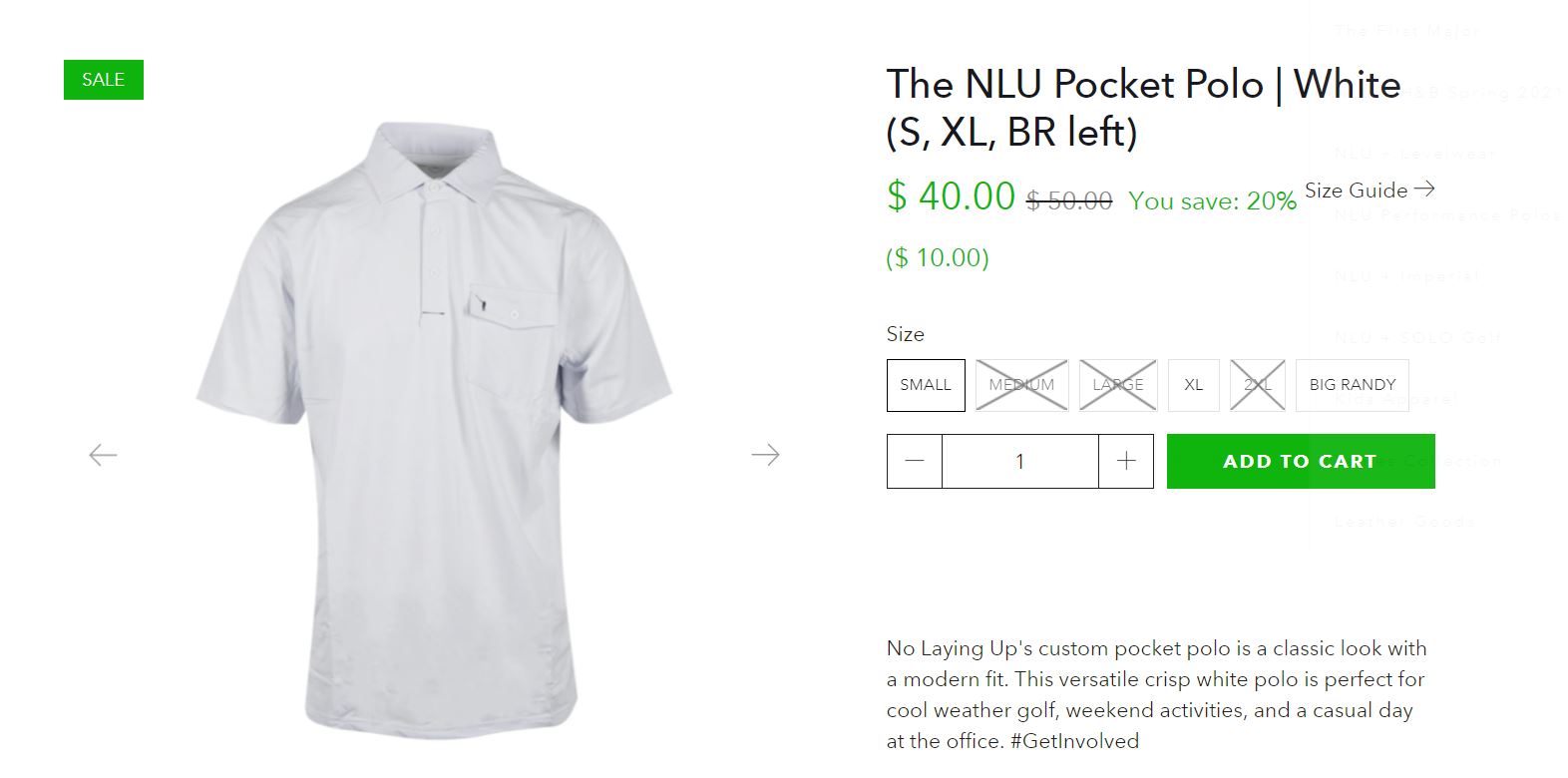Click the quantity input field
1568x778 pixels.
point(1019,461)
